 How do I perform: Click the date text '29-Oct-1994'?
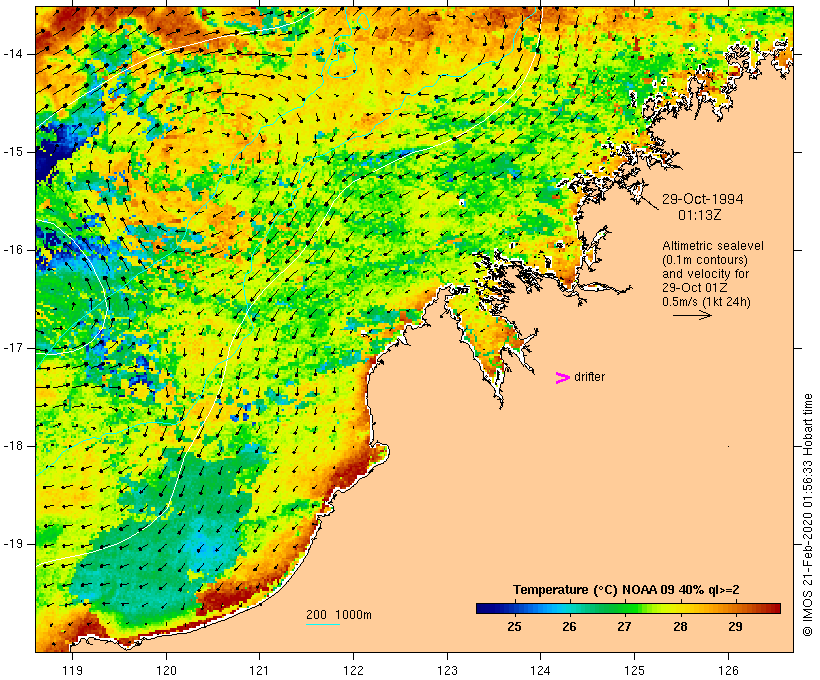(702, 199)
